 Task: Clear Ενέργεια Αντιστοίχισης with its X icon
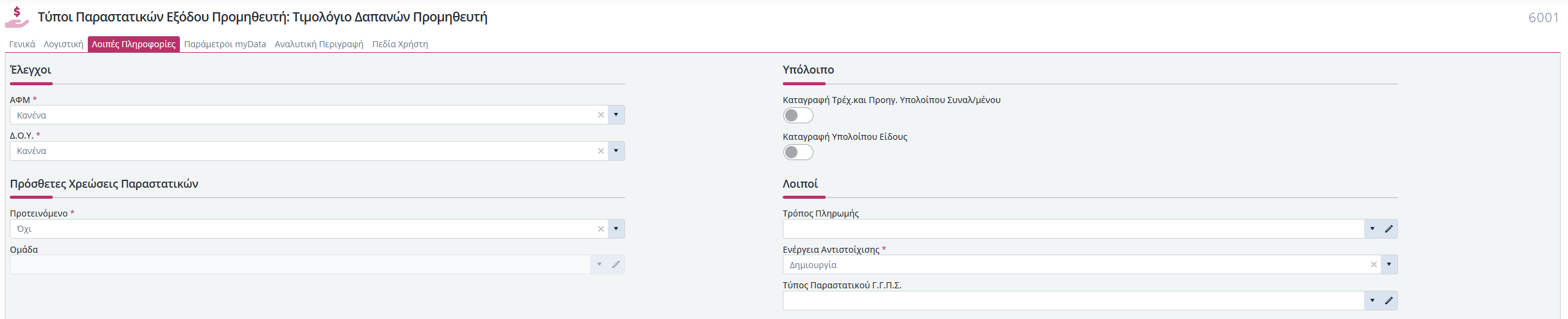[1374, 264]
